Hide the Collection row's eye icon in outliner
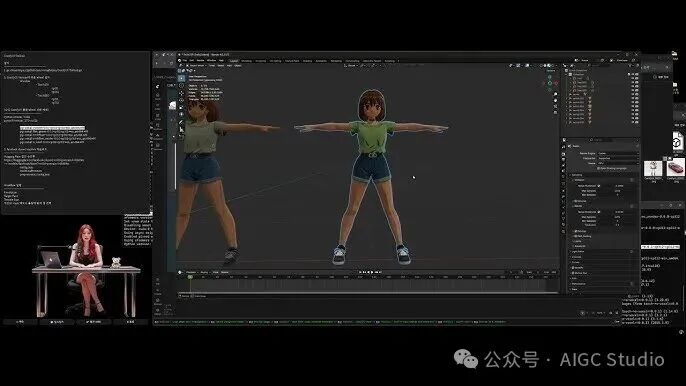The height and width of the screenshot is (386, 686). (x=633, y=74)
